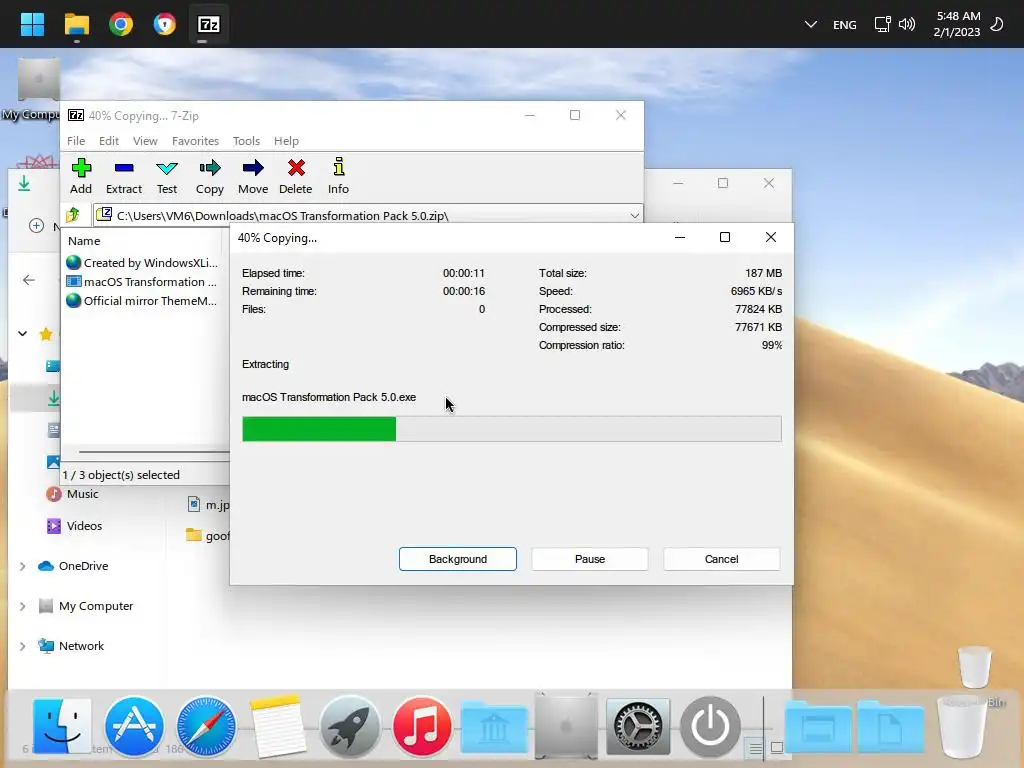Click the Add toolbar icon in 7-Zip

pos(81,176)
